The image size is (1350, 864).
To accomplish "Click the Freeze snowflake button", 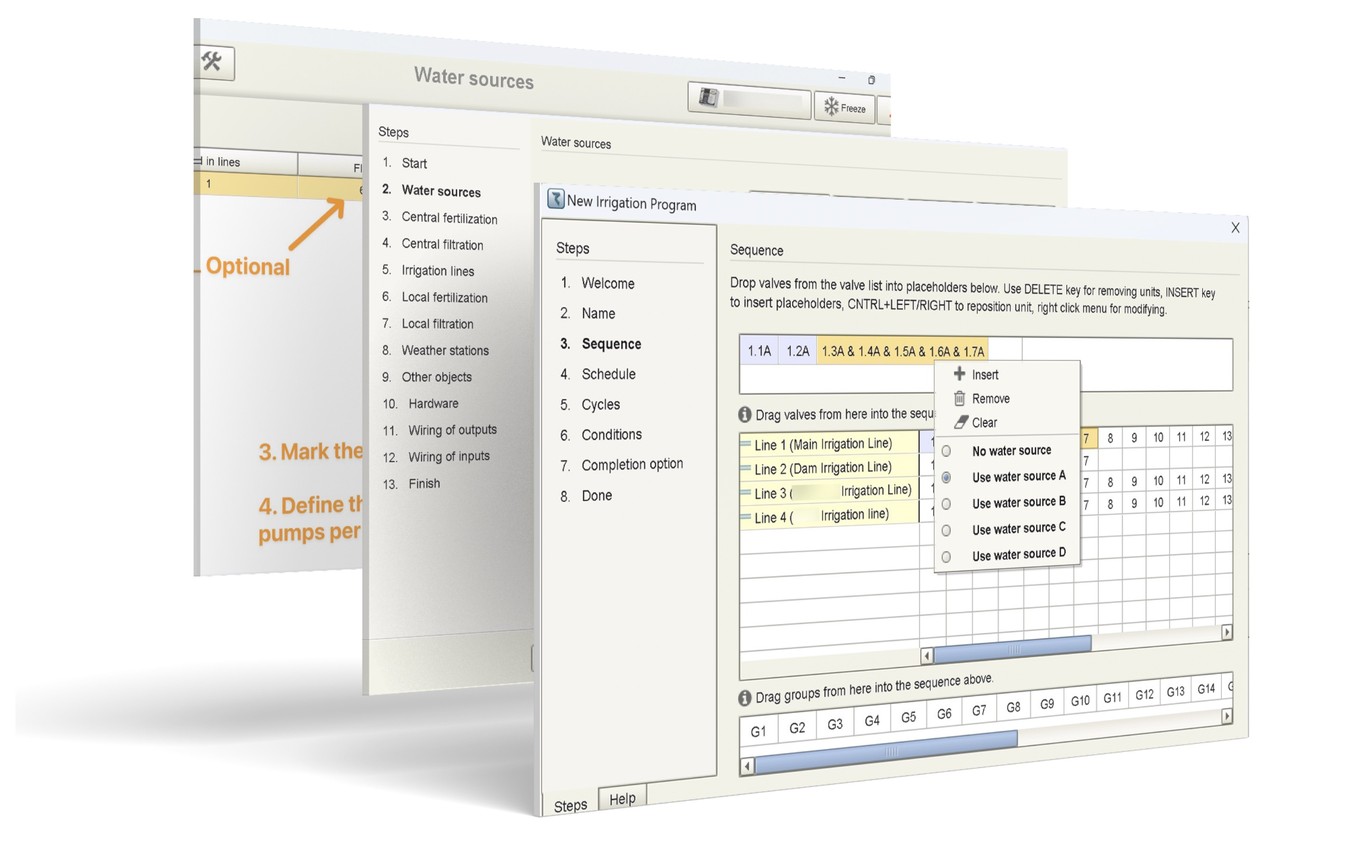I will coord(845,107).
